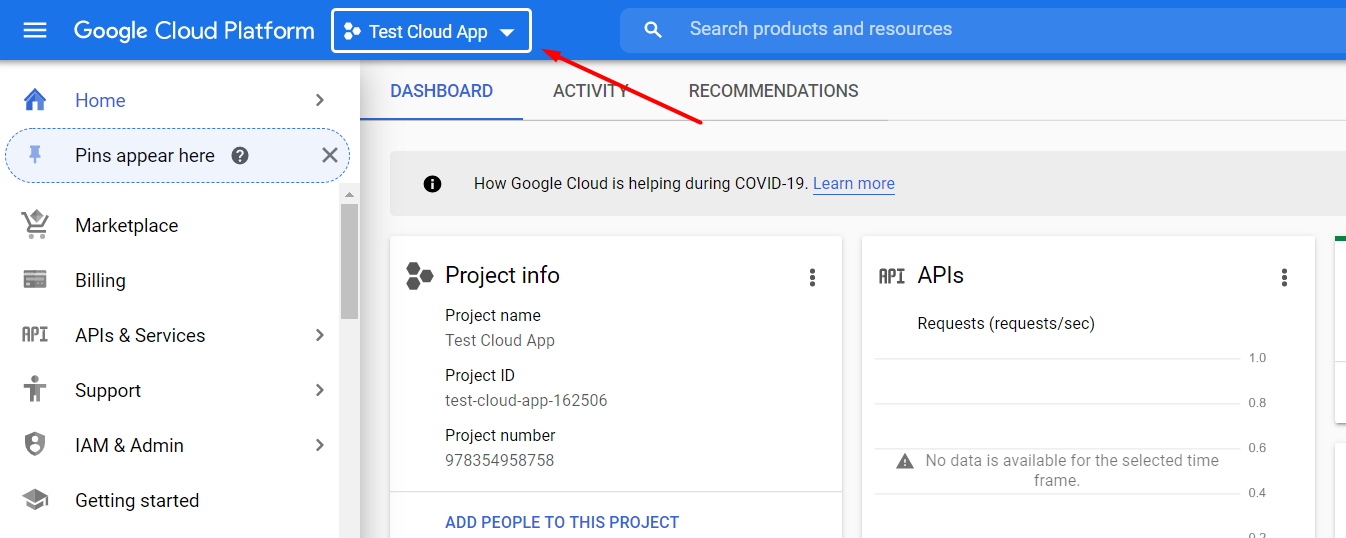Click the Getting started graduation cap icon

coord(35,500)
